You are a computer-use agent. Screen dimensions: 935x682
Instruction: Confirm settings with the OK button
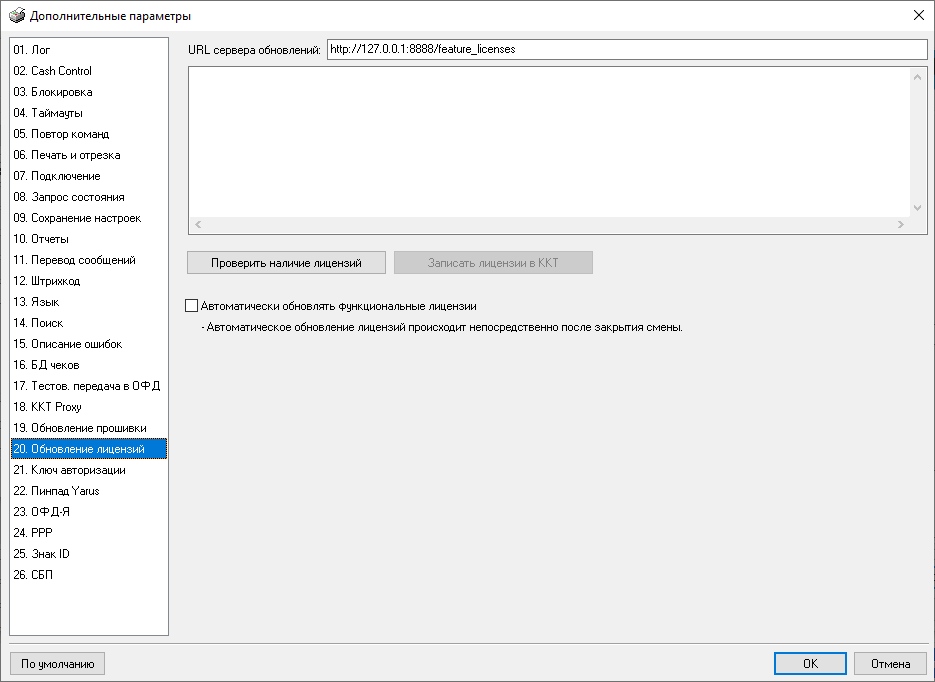[810, 663]
